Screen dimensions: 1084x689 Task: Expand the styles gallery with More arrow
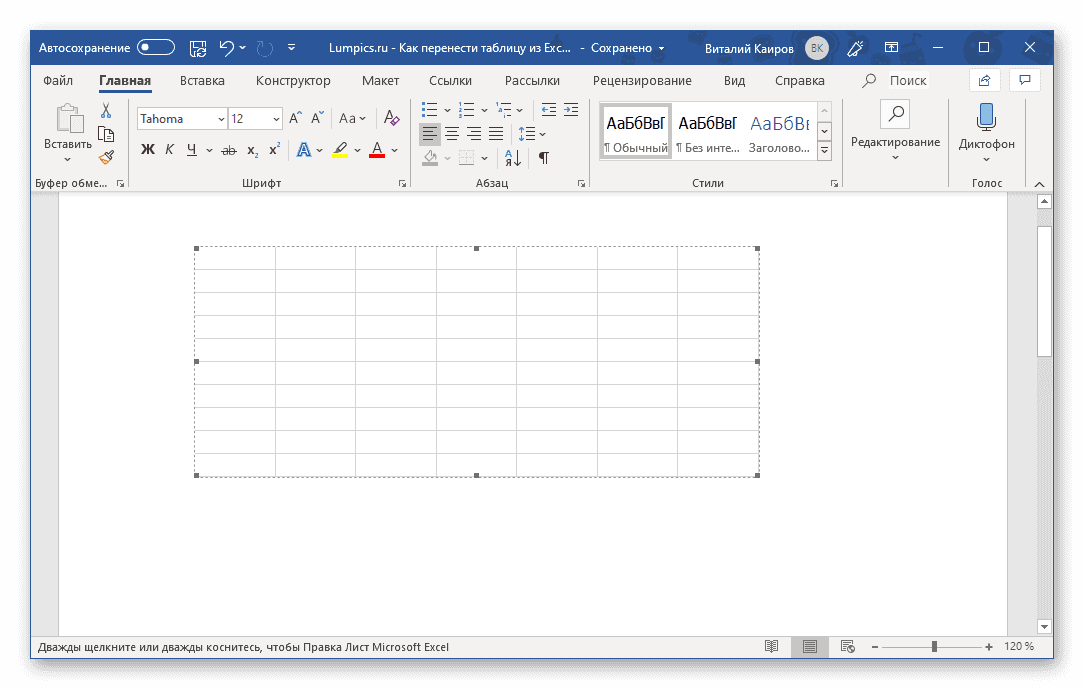(824, 150)
